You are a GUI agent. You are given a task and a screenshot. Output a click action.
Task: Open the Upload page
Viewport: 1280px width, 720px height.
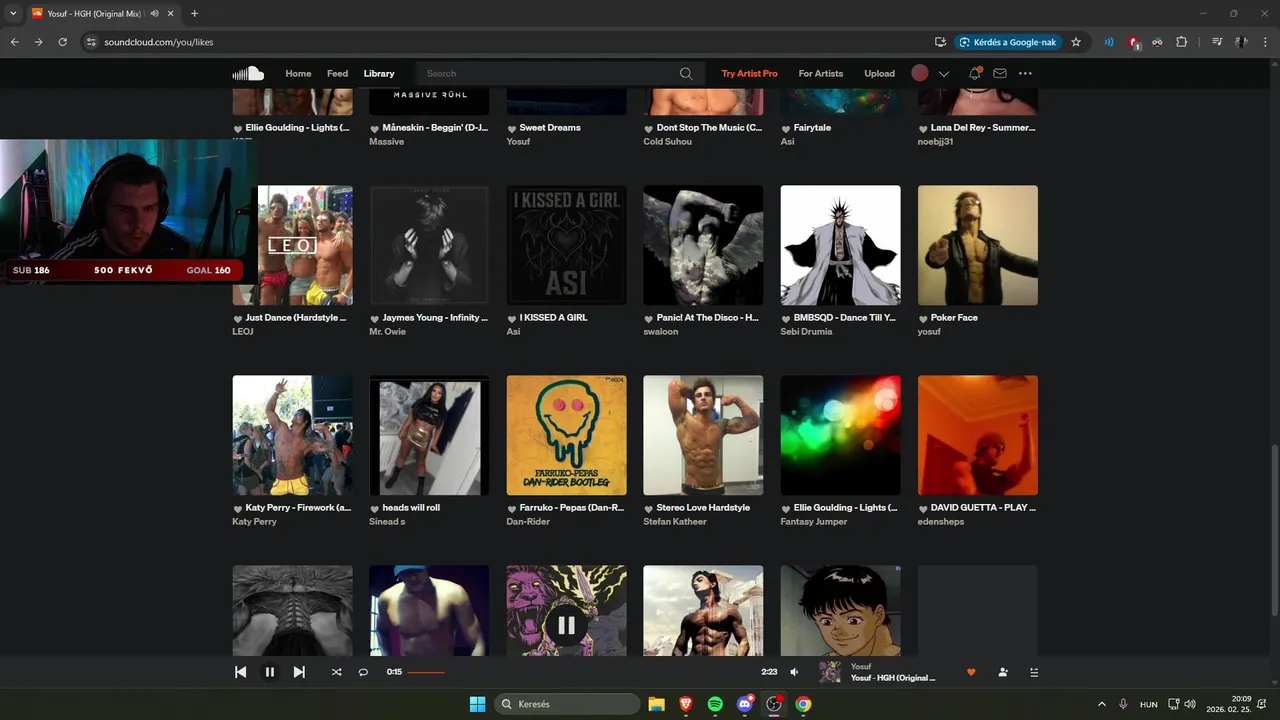tap(880, 73)
